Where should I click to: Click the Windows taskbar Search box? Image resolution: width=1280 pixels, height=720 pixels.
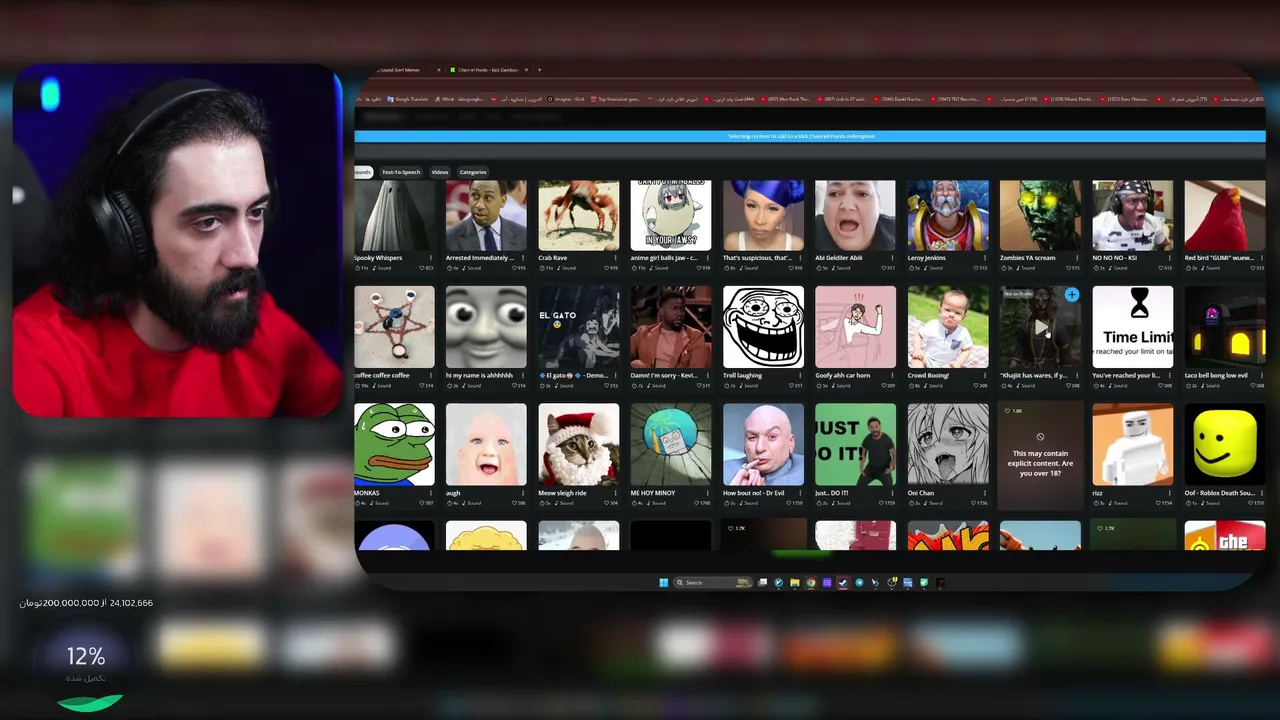coord(711,583)
